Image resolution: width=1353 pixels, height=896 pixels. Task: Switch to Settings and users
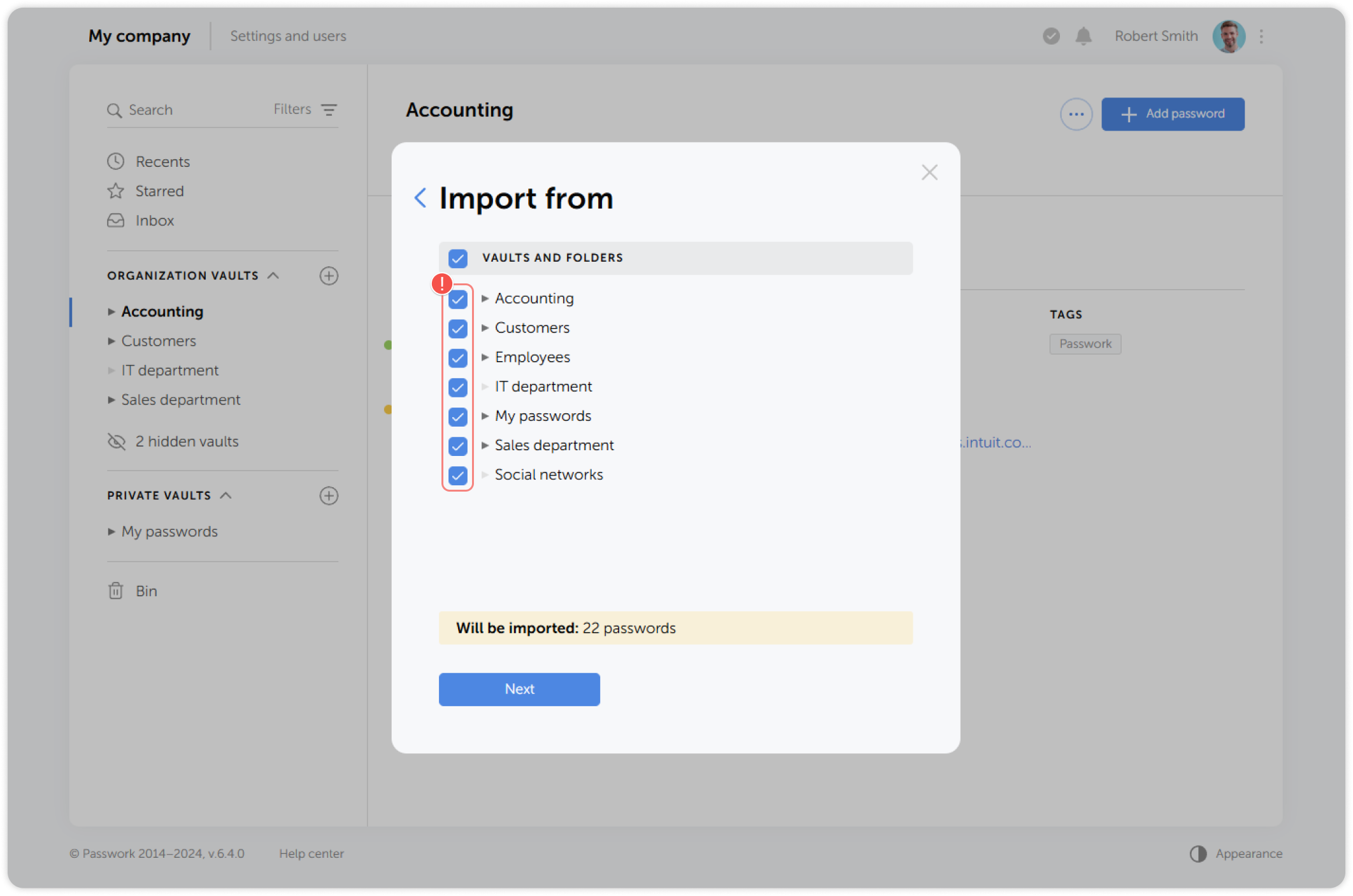(x=288, y=36)
